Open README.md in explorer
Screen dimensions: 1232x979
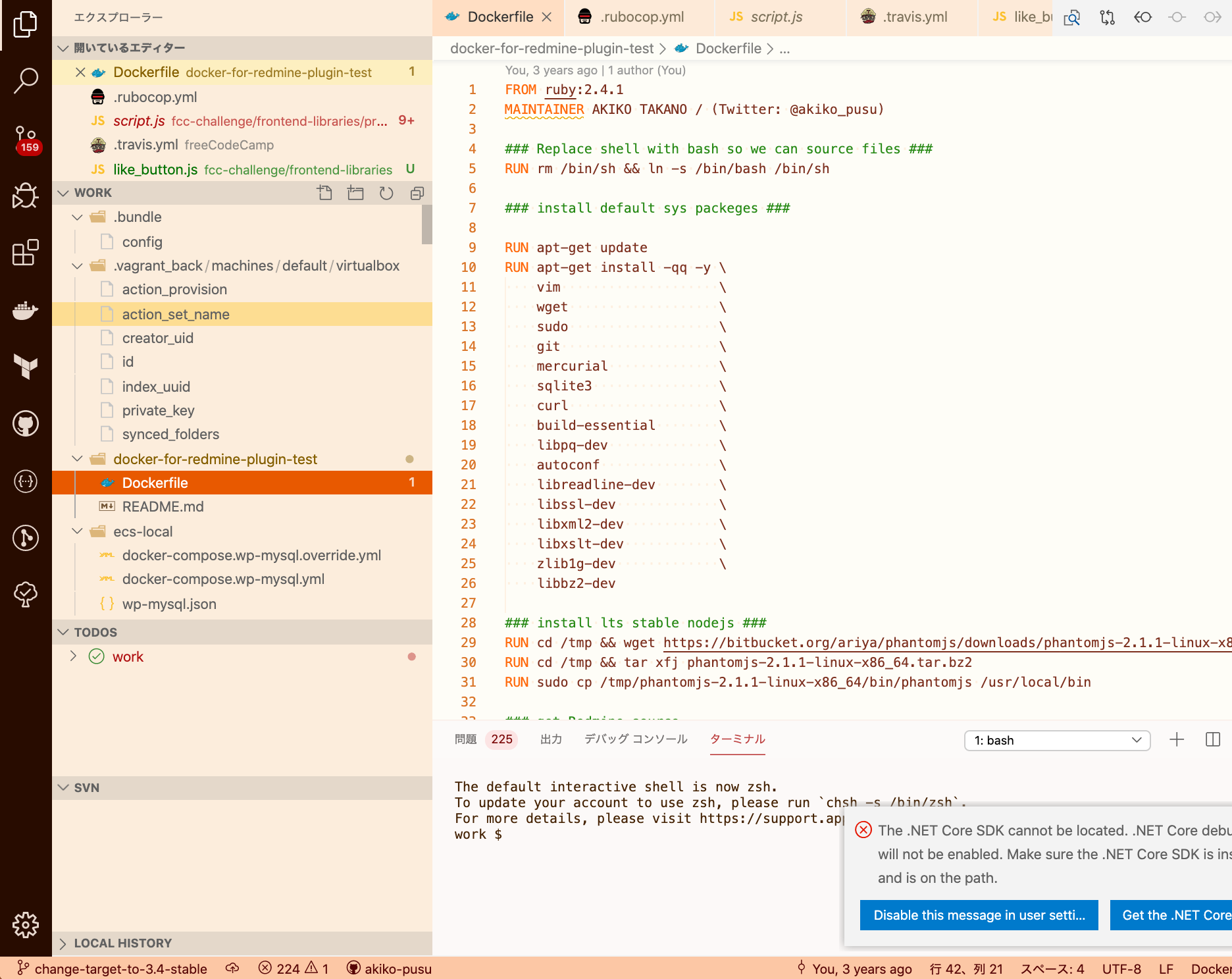click(x=242, y=507)
